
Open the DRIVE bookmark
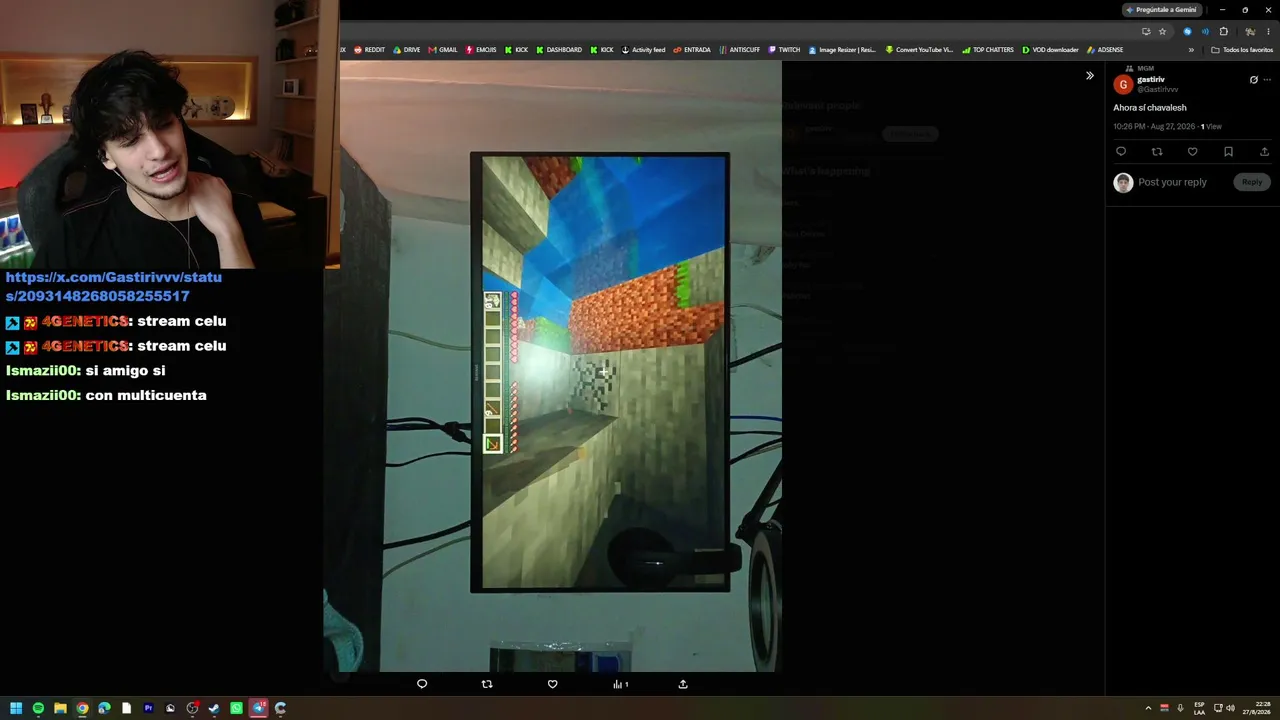(406, 50)
